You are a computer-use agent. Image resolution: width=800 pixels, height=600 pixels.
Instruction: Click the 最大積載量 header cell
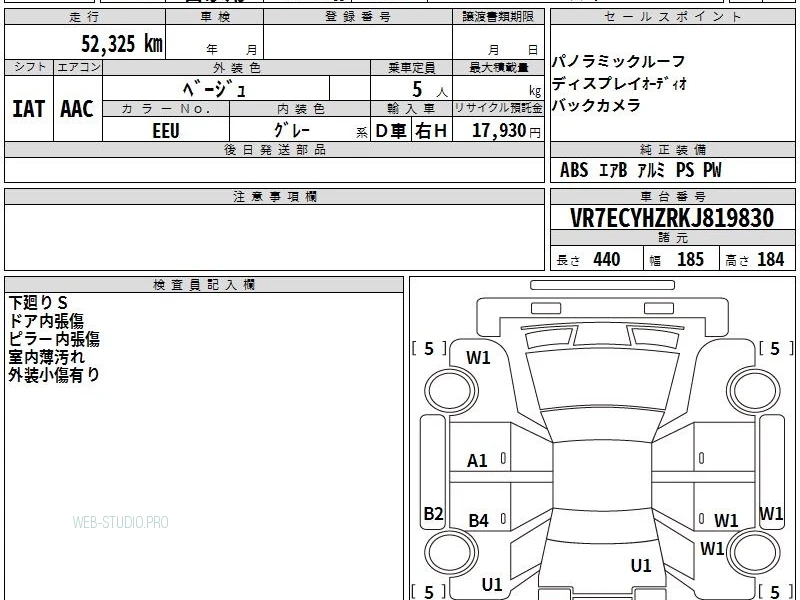498,67
